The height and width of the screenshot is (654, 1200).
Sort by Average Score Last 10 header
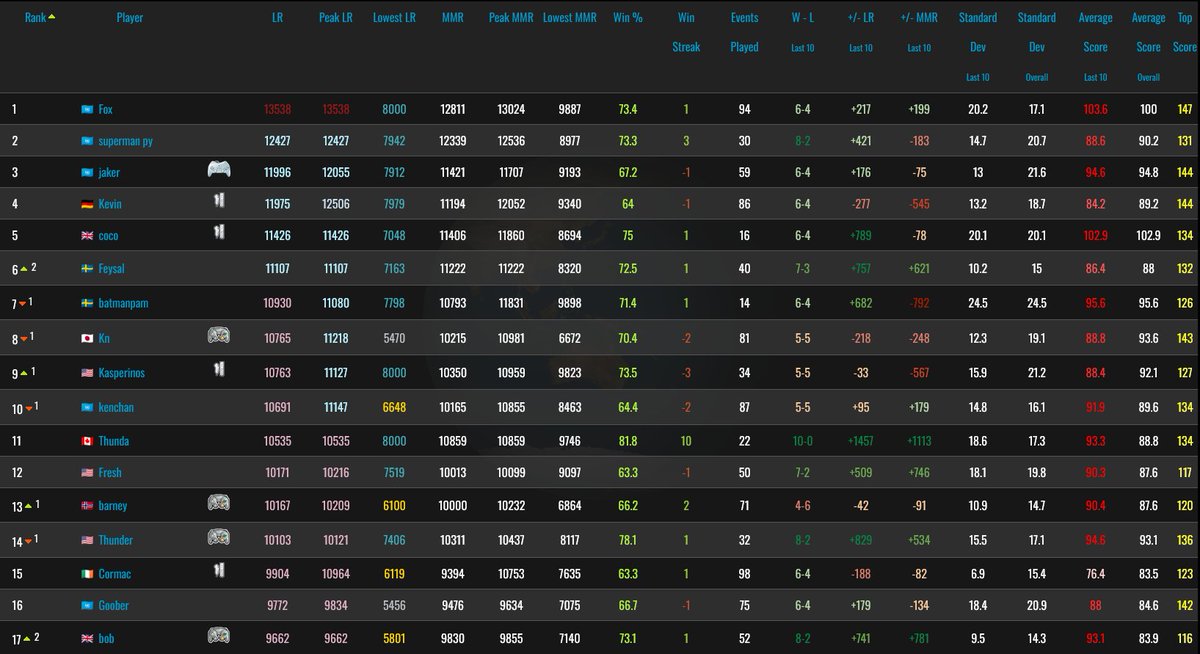click(x=1095, y=47)
